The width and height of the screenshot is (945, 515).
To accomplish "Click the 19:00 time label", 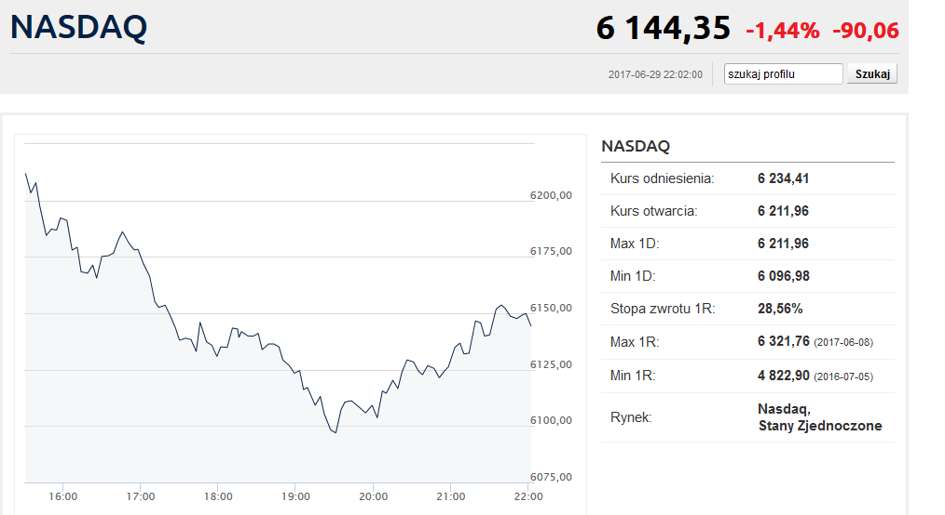I will (x=295, y=496).
